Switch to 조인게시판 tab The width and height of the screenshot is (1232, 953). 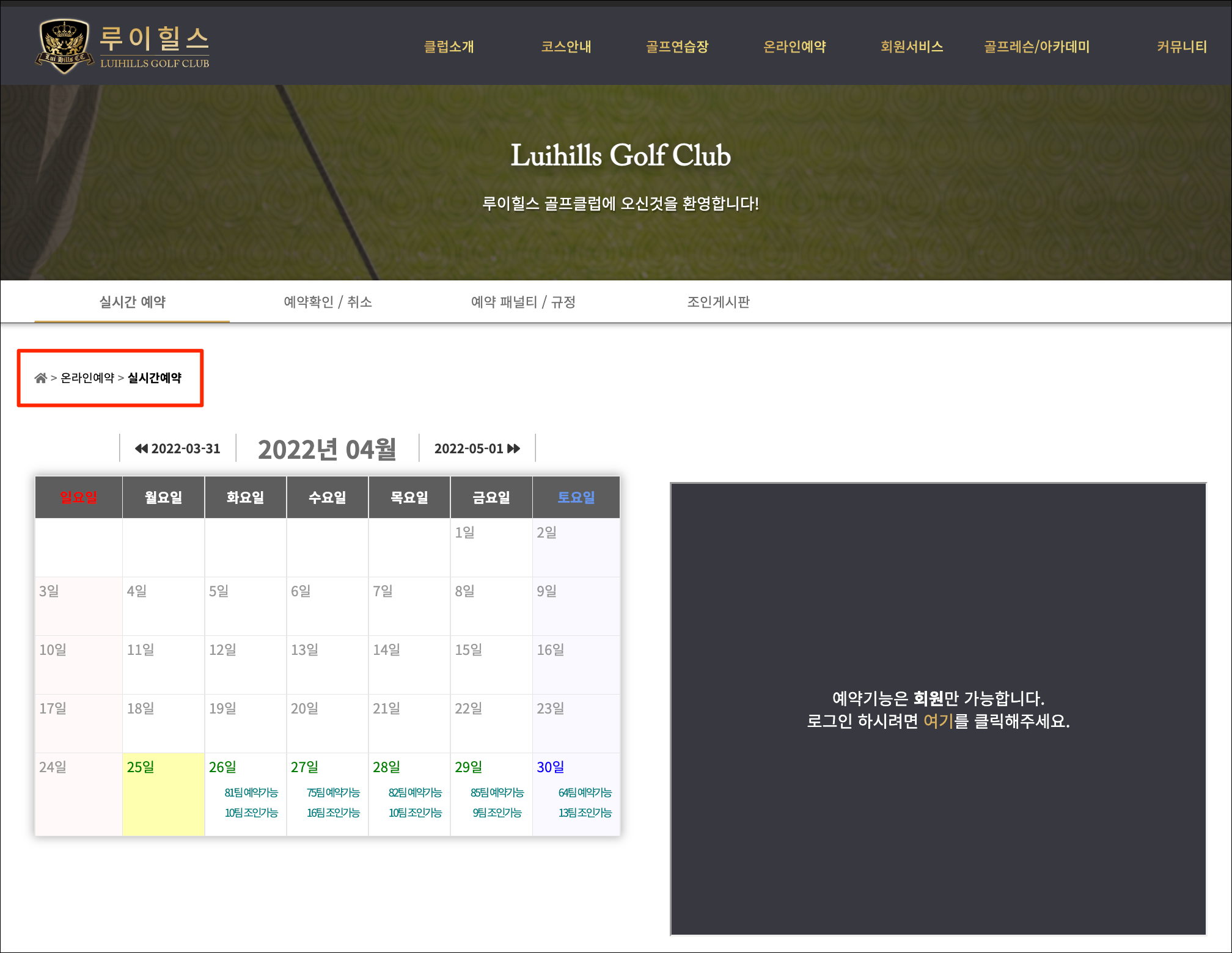(x=718, y=302)
